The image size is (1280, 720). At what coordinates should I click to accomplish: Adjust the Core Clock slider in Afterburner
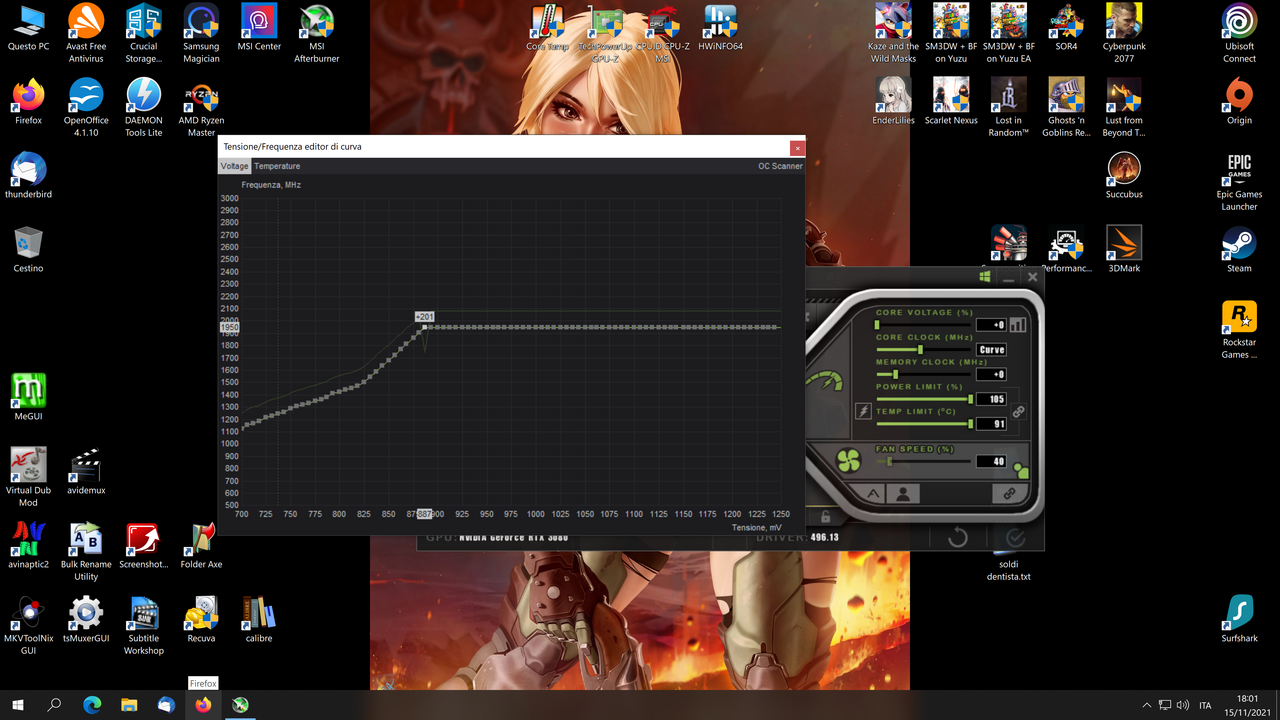(x=922, y=349)
